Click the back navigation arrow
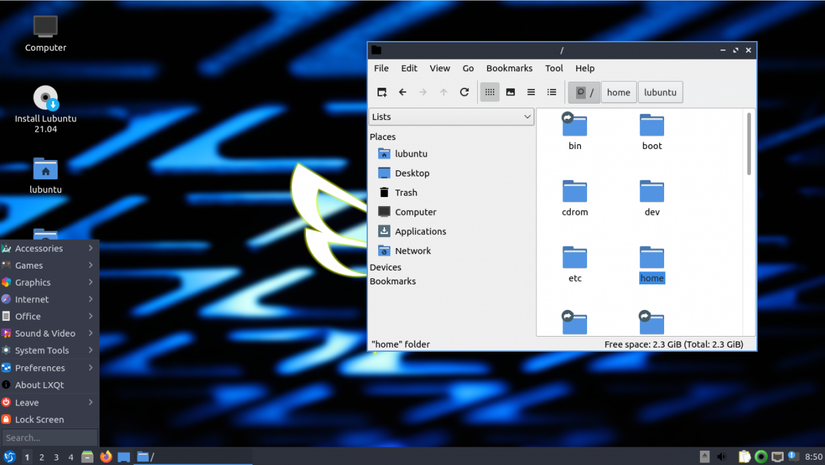Viewport: 825px width, 465px height. tap(402, 92)
